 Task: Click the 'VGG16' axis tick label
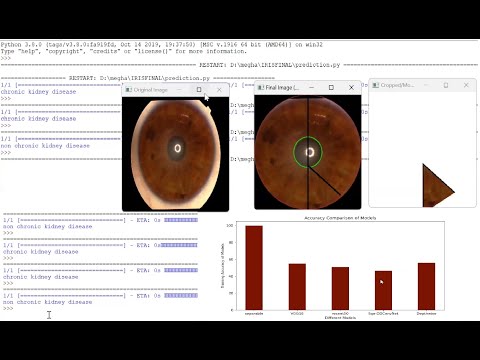[x=297, y=314]
